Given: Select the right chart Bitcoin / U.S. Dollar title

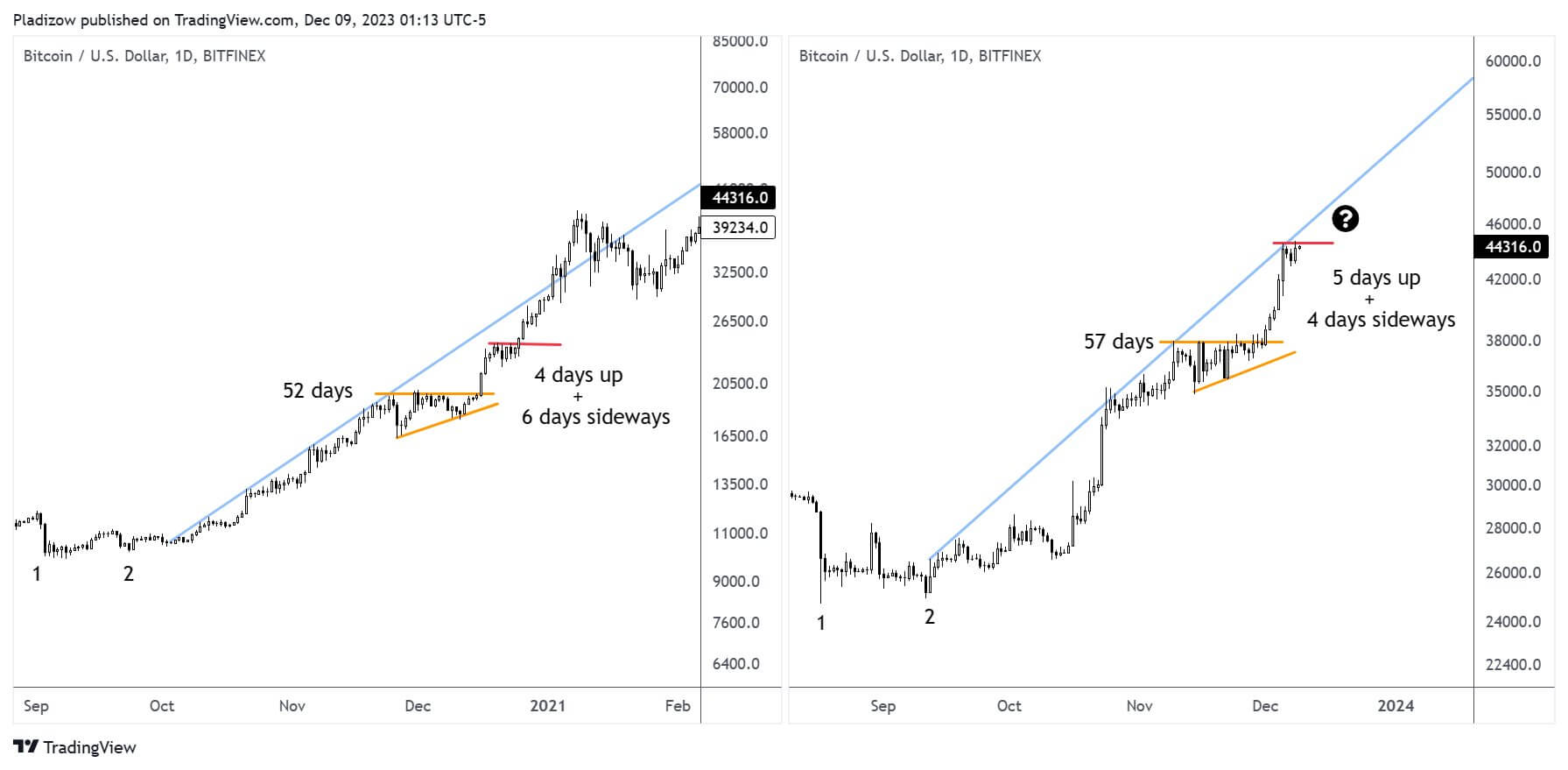Looking at the screenshot, I should click(920, 56).
